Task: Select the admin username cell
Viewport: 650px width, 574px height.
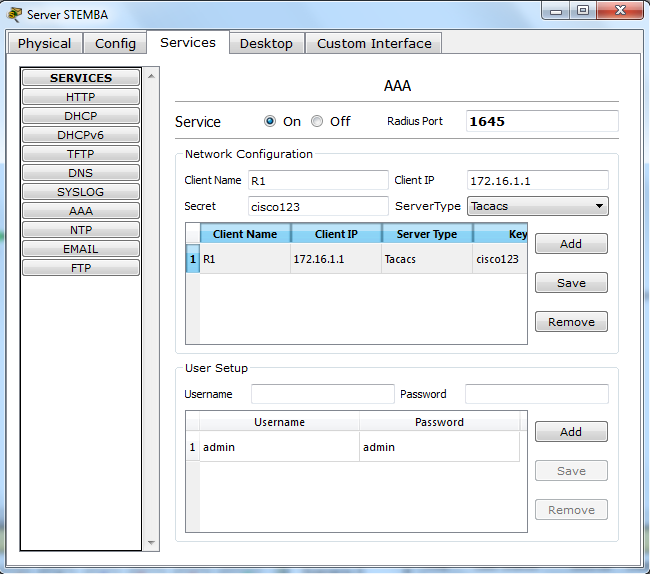Action: pyautogui.click(x=279, y=447)
